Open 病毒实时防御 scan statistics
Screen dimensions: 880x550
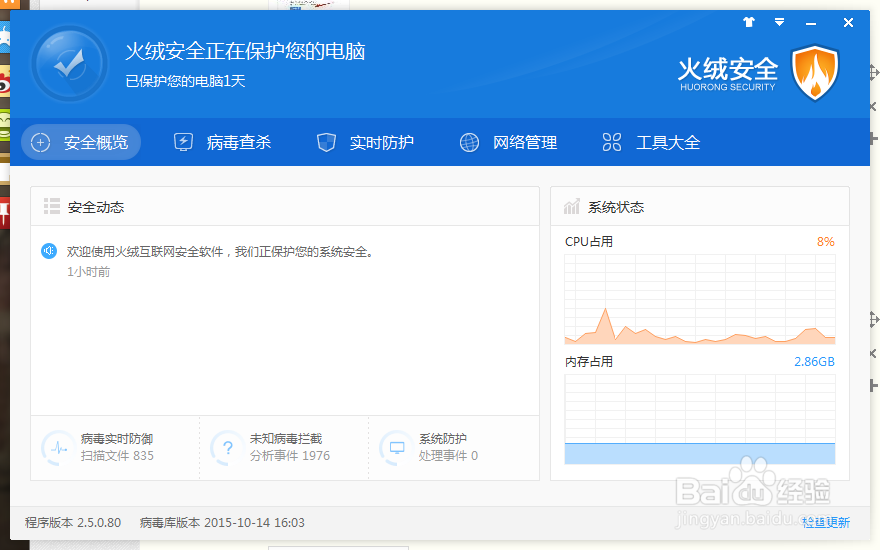115,448
